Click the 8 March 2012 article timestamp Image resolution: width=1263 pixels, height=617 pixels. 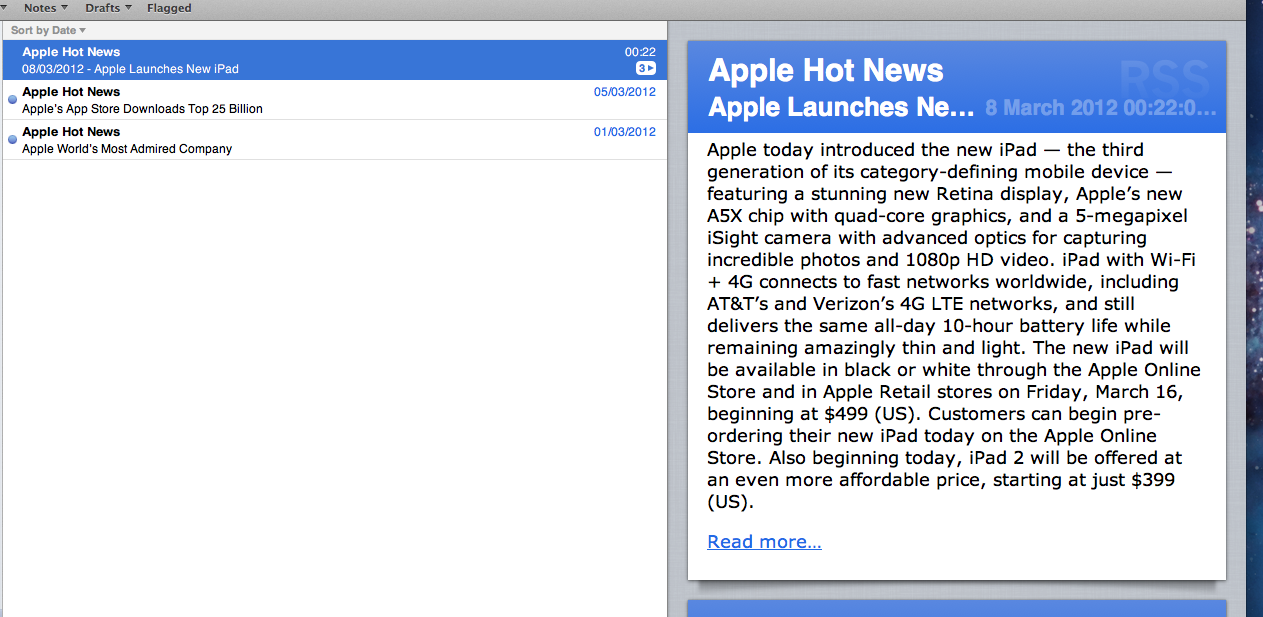tap(1101, 108)
